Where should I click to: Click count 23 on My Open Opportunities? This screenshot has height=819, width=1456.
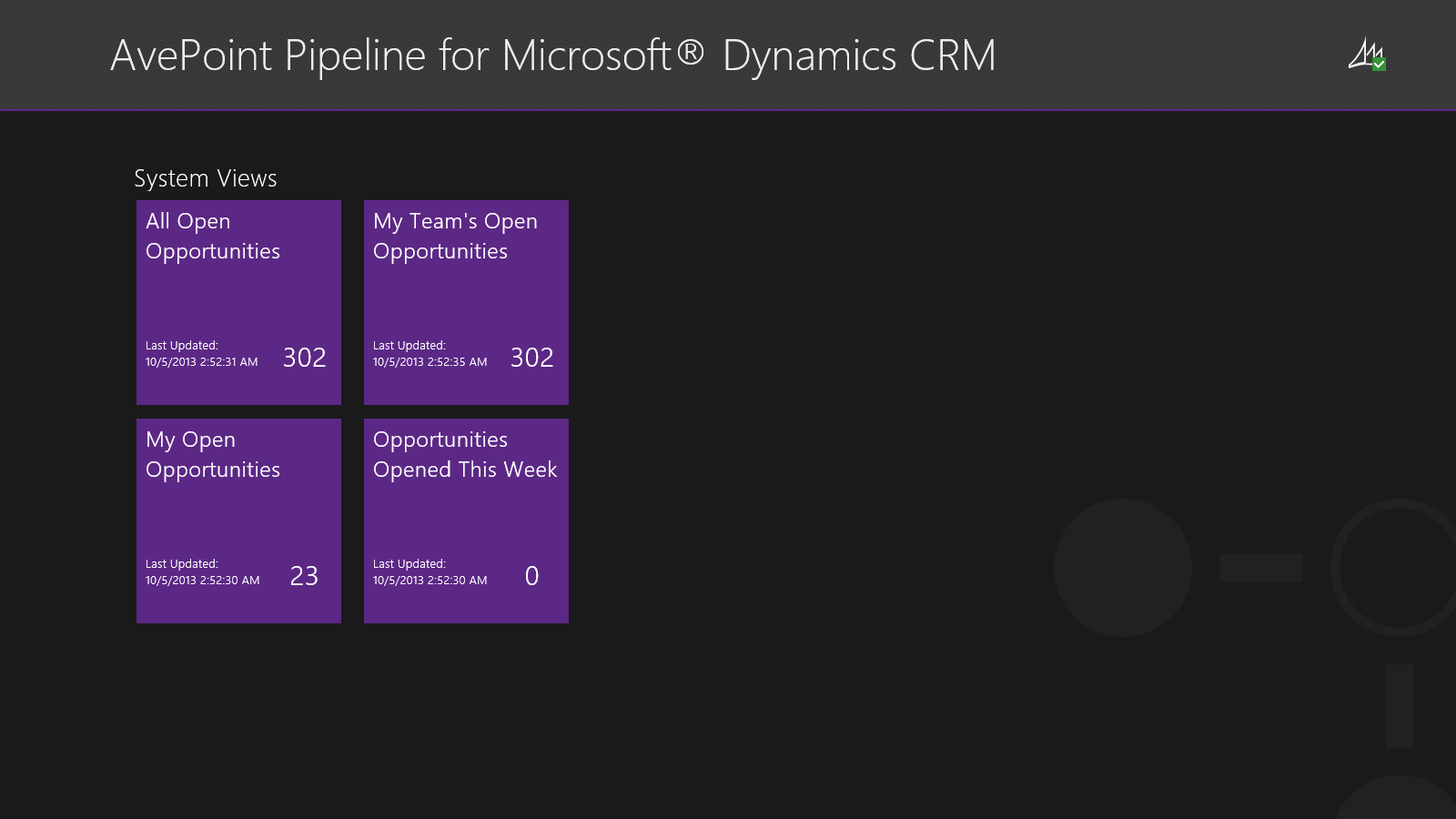[304, 576]
